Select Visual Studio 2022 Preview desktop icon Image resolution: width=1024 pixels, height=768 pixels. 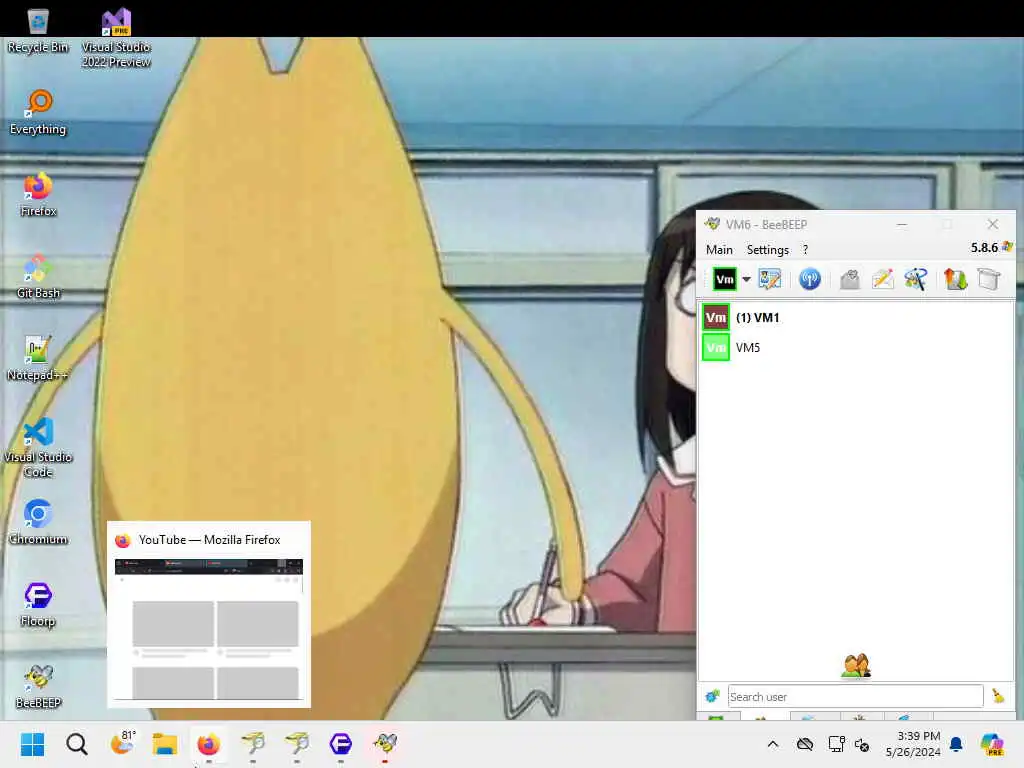coord(116,38)
